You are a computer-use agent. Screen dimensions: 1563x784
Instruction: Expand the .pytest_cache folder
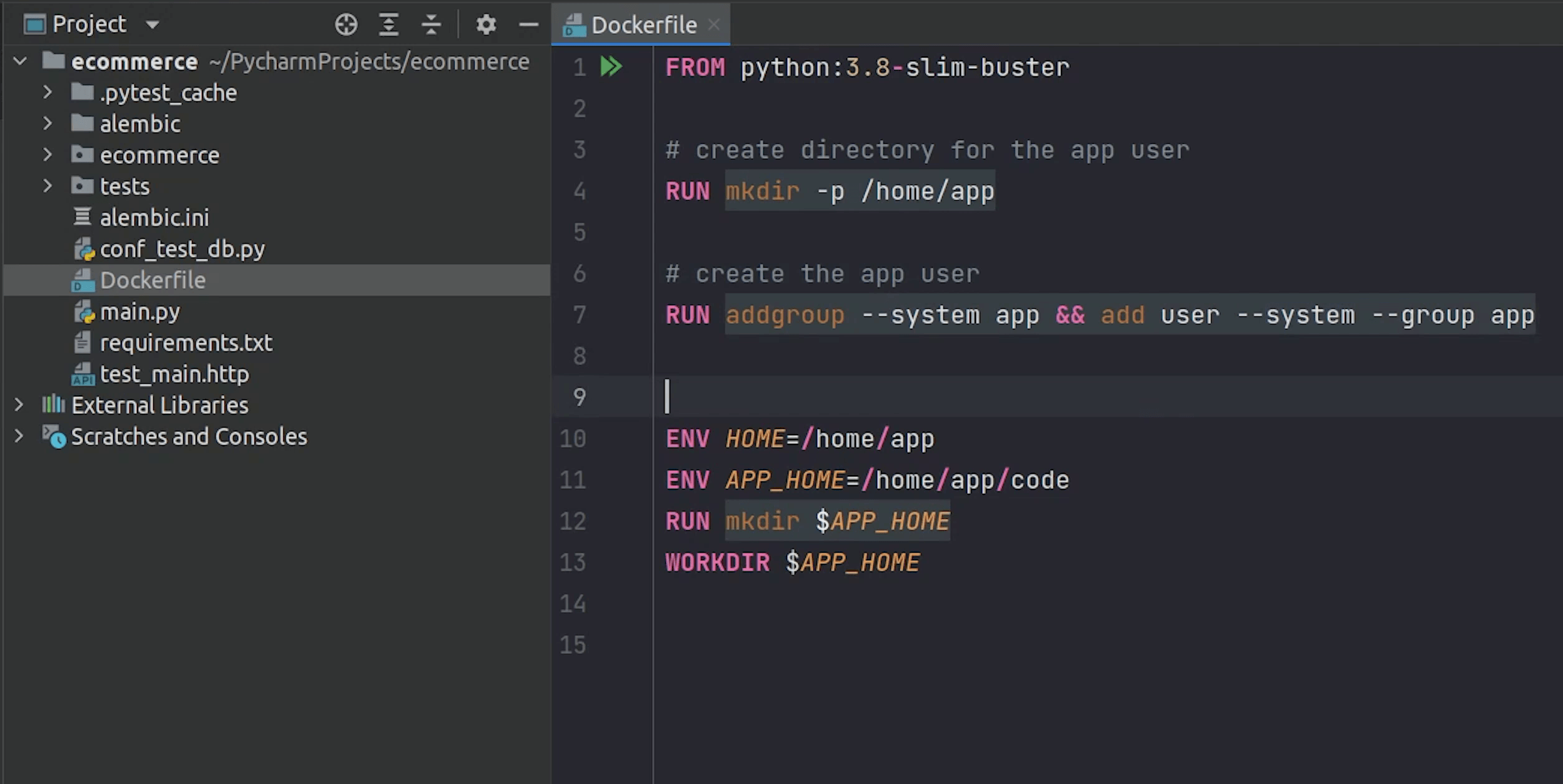pos(48,93)
